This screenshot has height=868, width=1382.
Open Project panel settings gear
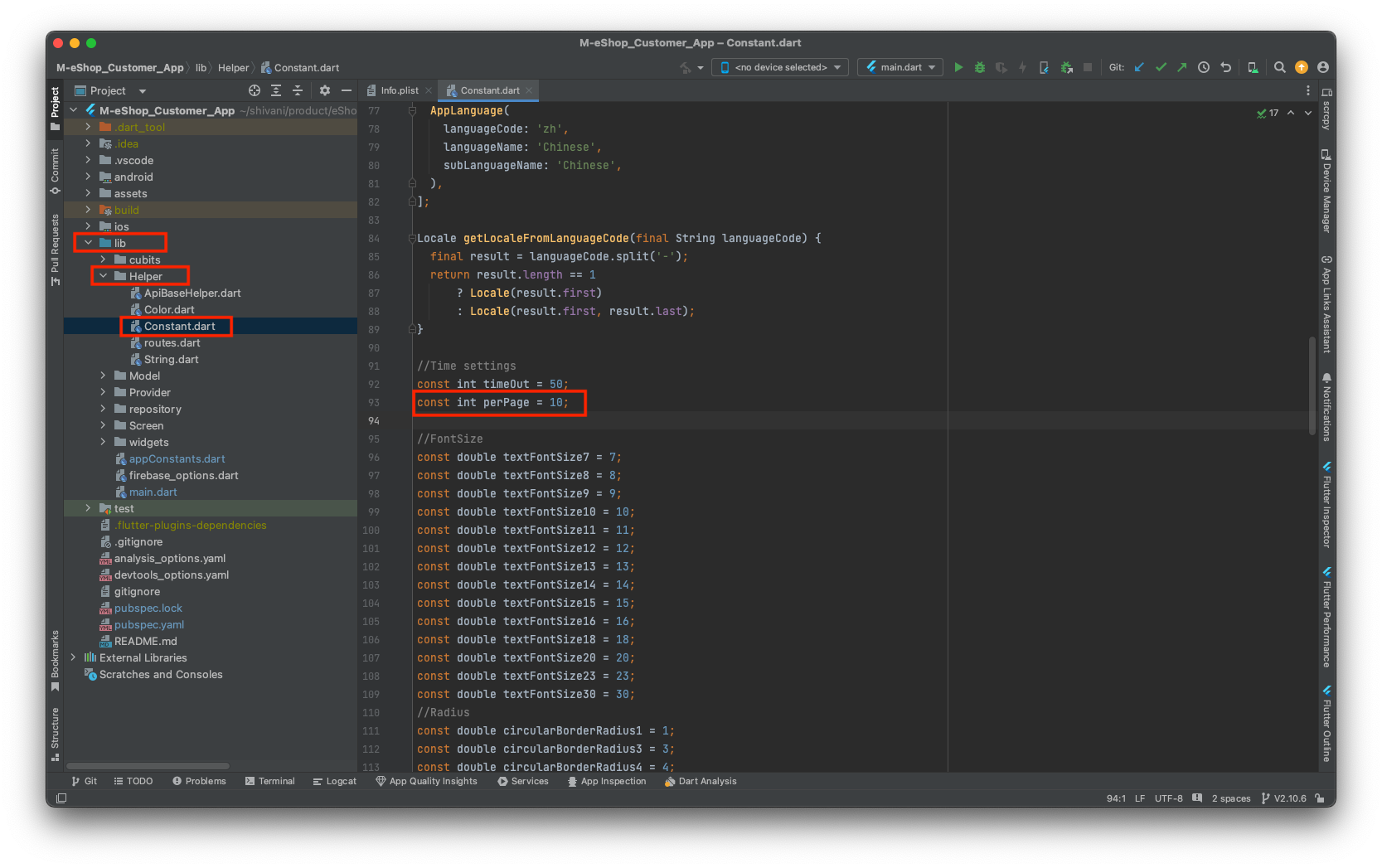325,90
